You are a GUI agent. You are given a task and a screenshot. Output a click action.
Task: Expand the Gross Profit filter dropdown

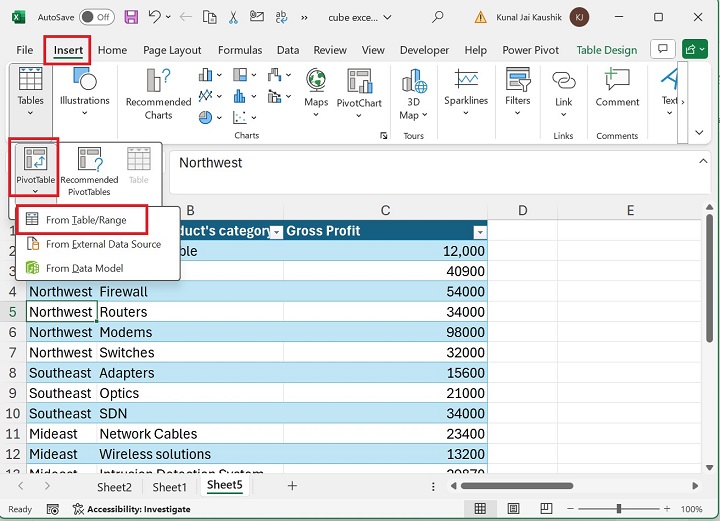click(478, 232)
